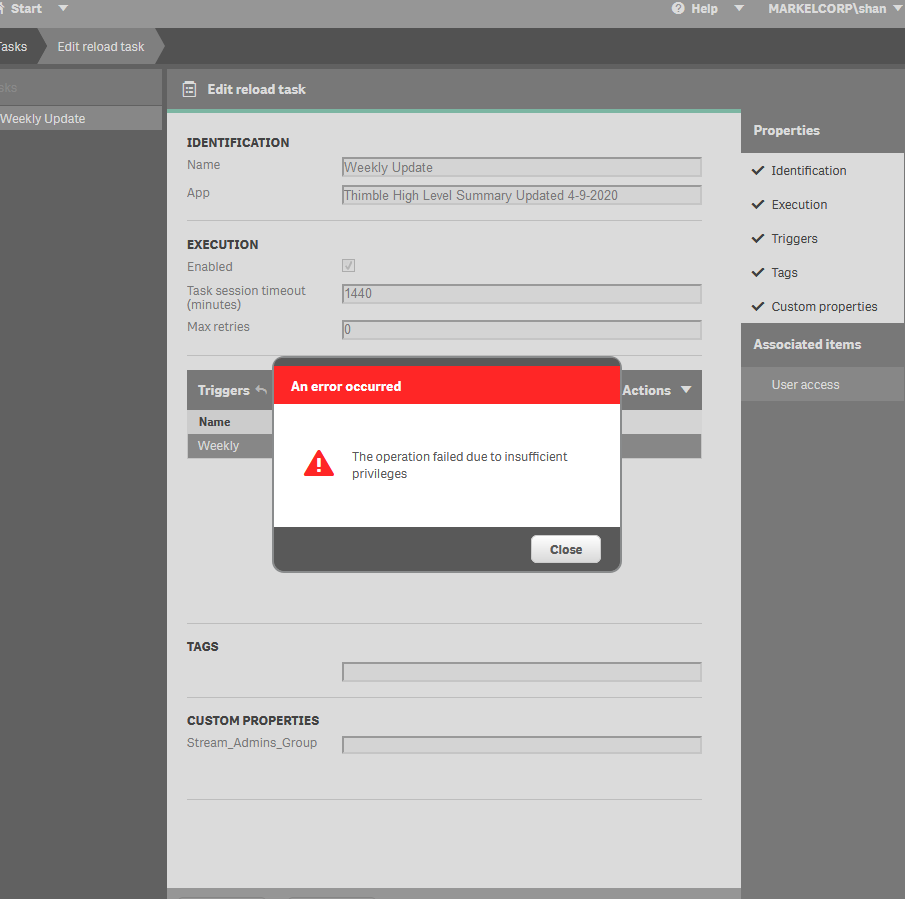Toggle the Enabled checkbox
The height and width of the screenshot is (899, 905).
tap(348, 266)
